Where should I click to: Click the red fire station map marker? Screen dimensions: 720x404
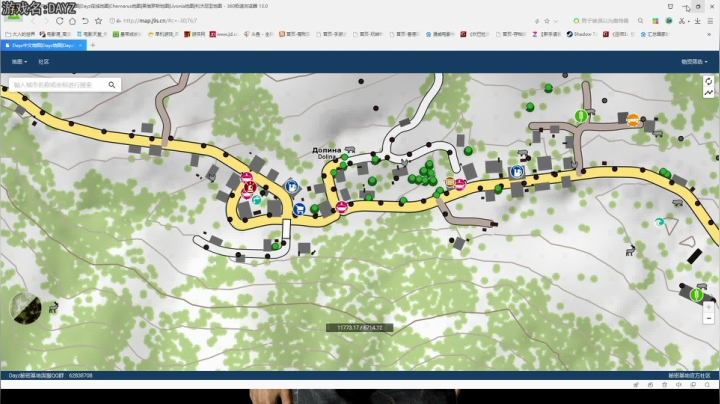click(250, 187)
